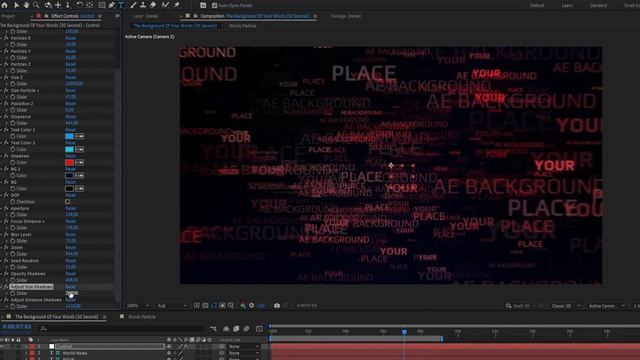Click the Standard workspace button
Image resolution: width=640 pixels, height=360 pixels.
click(598, 5)
